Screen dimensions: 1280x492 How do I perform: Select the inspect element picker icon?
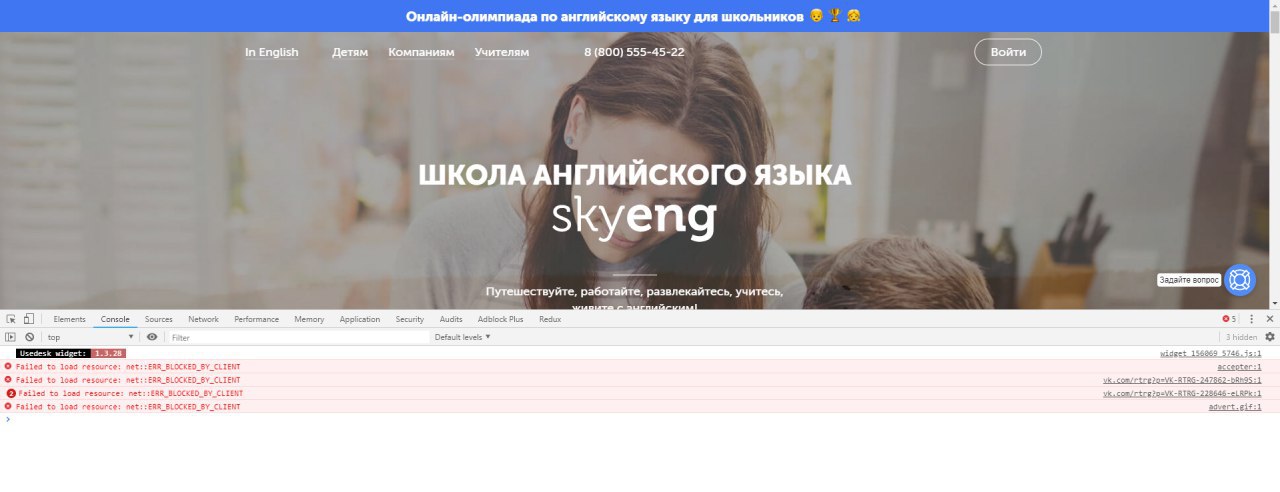[11, 319]
